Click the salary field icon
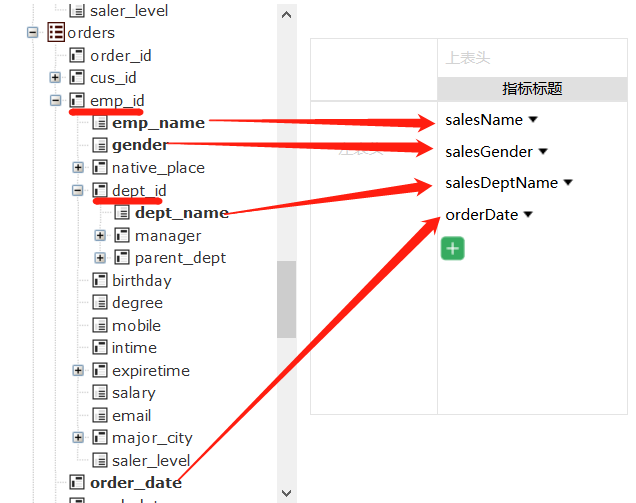This screenshot has height=503, width=636. click(100, 392)
